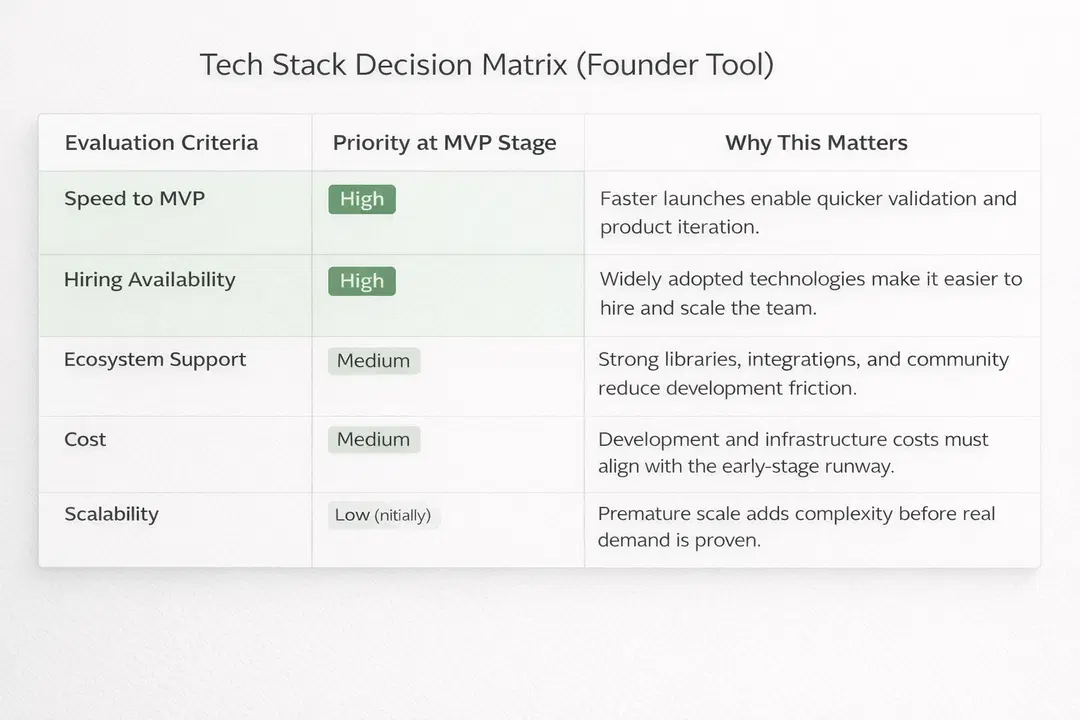Click the Speed to MVP row label
The height and width of the screenshot is (720, 1080).
[134, 198]
